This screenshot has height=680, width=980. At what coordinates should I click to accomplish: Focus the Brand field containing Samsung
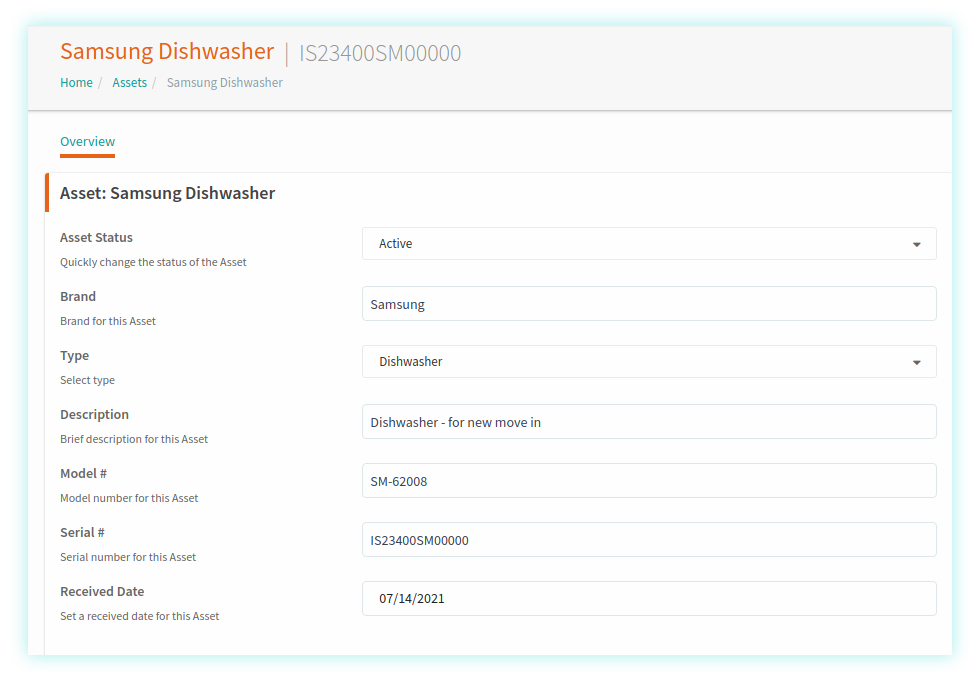(x=648, y=304)
